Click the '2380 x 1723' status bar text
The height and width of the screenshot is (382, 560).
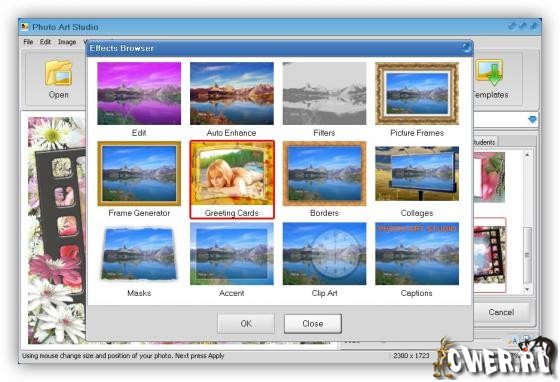(411, 356)
